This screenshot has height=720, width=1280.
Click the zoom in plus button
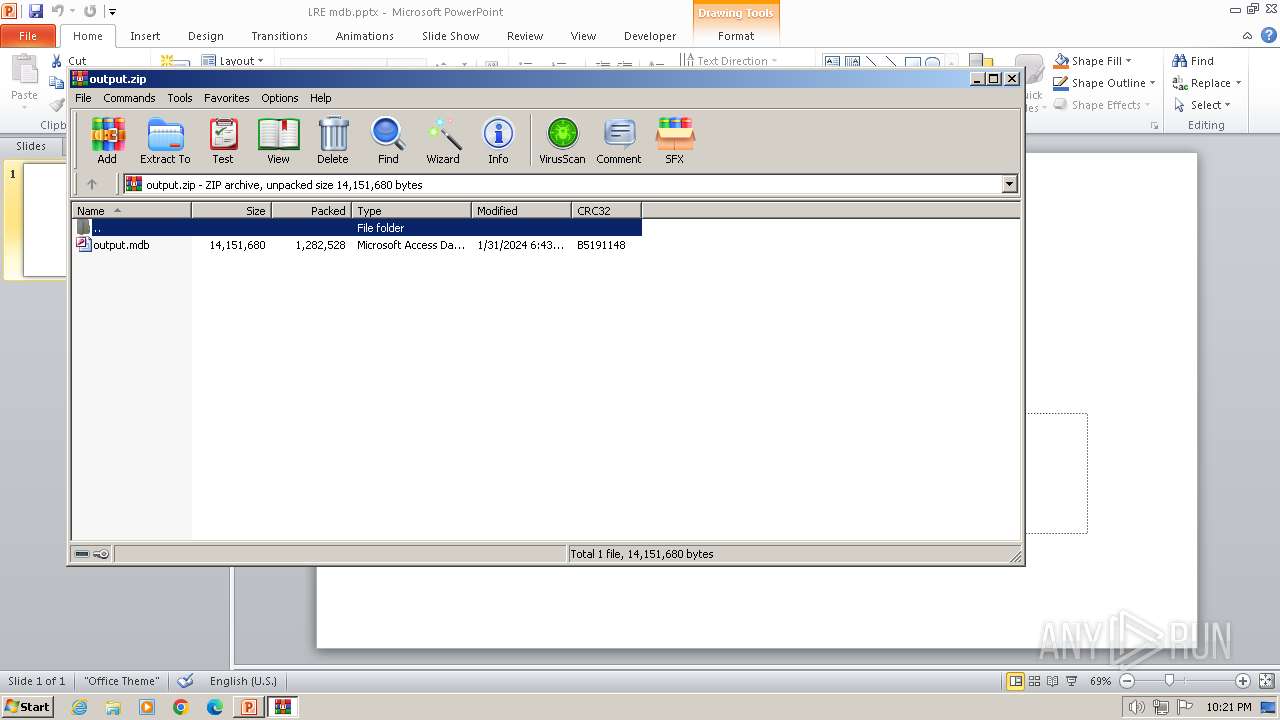(1243, 681)
